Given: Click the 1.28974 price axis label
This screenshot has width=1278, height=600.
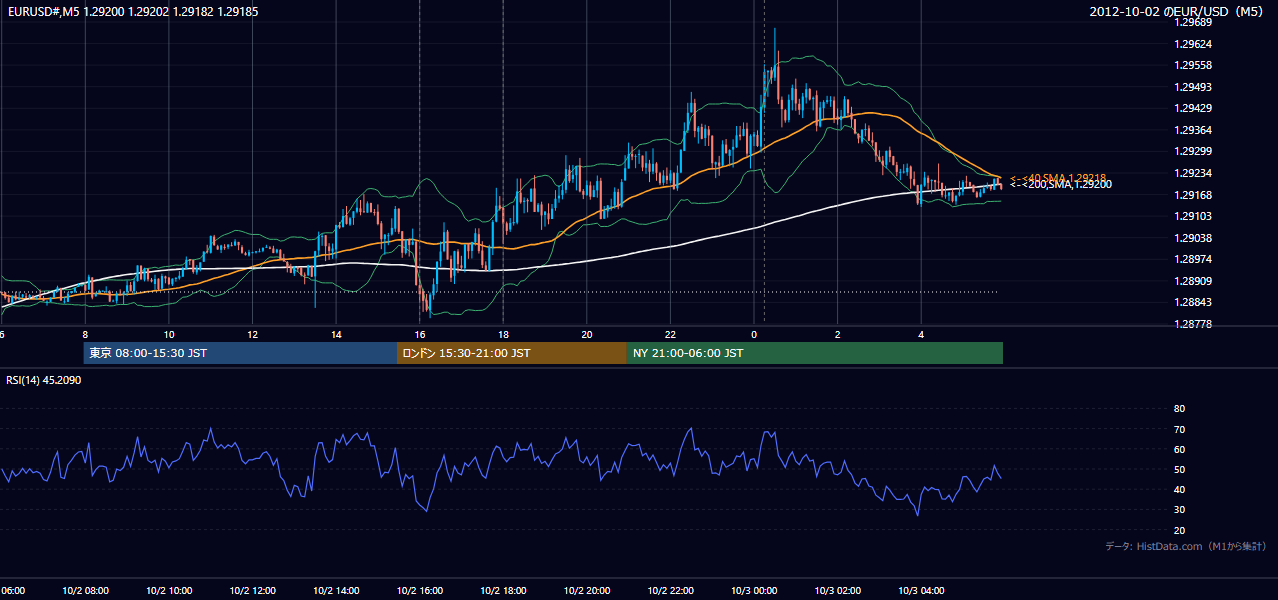Looking at the screenshot, I should tap(1194, 259).
